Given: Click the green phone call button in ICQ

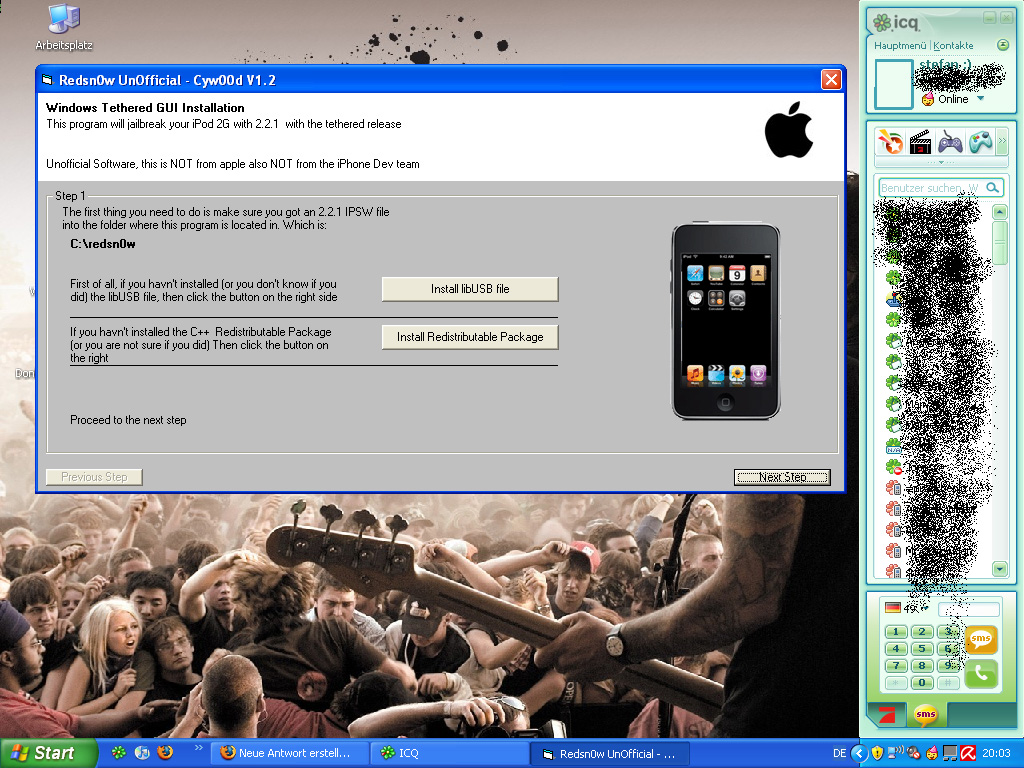Looking at the screenshot, I should coord(981,673).
